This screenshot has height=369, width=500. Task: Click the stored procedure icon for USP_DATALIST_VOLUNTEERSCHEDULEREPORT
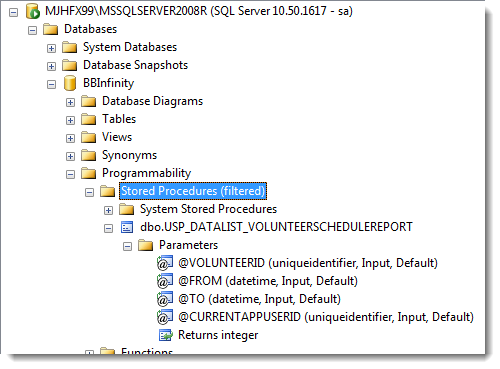127,227
